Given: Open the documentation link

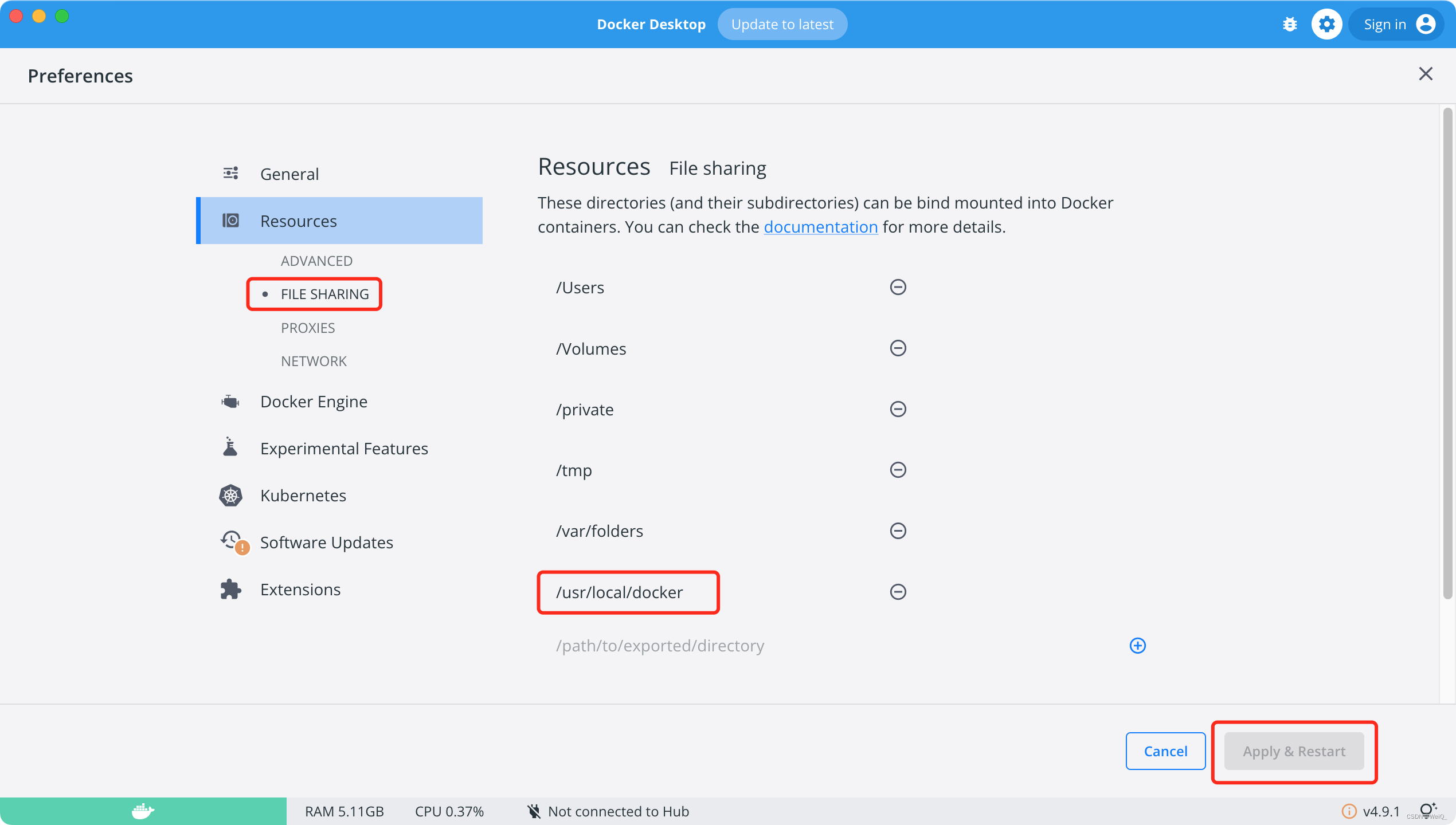Looking at the screenshot, I should coord(820,227).
